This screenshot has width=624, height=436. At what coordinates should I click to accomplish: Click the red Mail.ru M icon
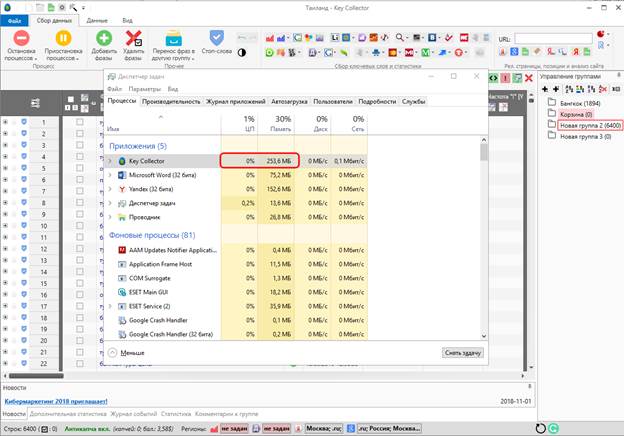(x=409, y=52)
